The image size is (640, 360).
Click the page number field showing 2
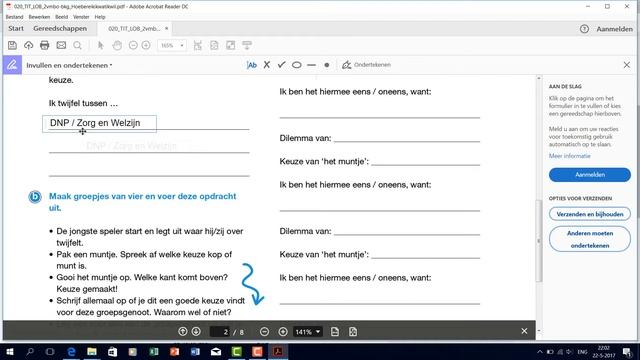pyautogui.click(x=220, y=332)
